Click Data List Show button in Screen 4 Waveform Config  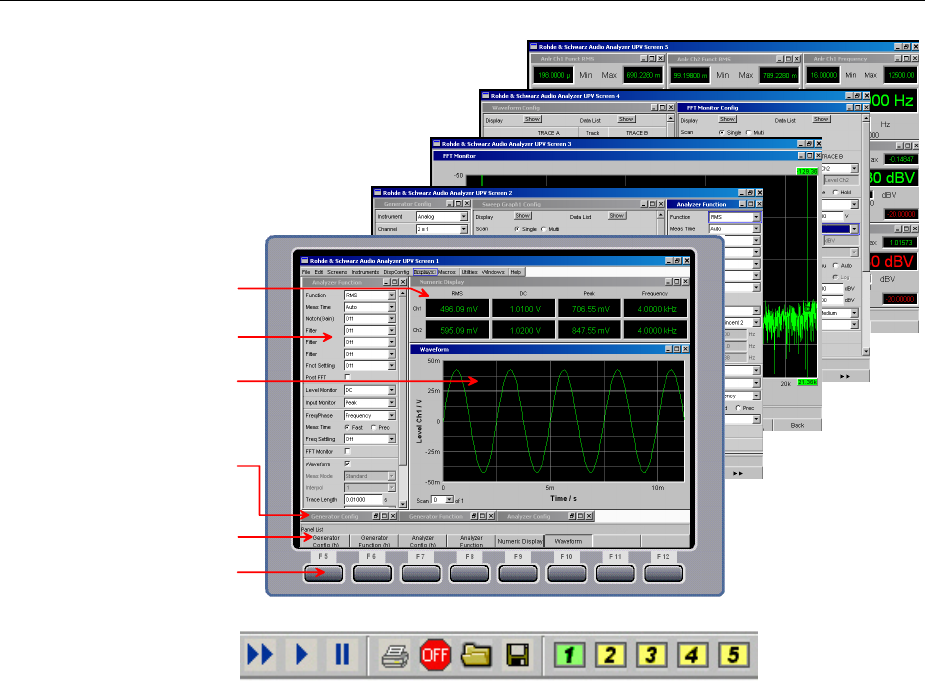click(626, 119)
